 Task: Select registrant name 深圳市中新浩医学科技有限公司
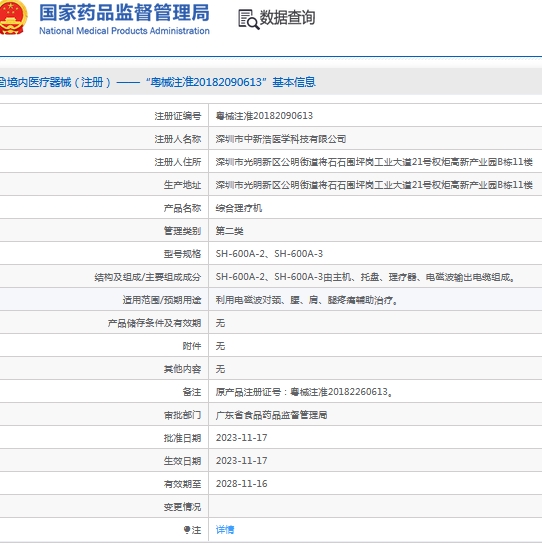click(x=281, y=139)
